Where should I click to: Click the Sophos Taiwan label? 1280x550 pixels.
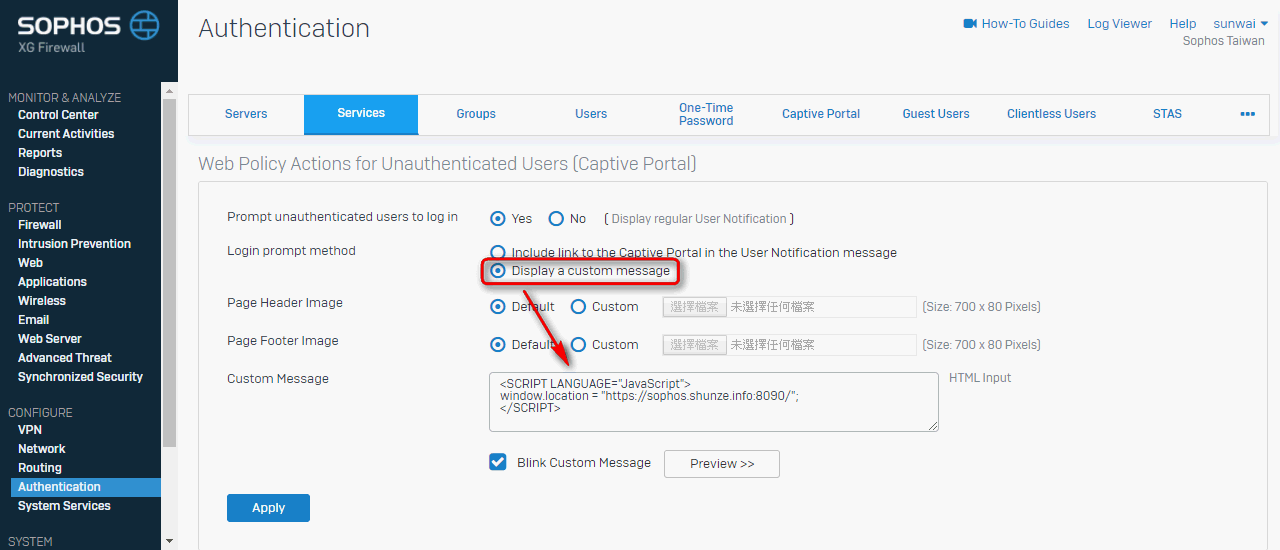1223,41
